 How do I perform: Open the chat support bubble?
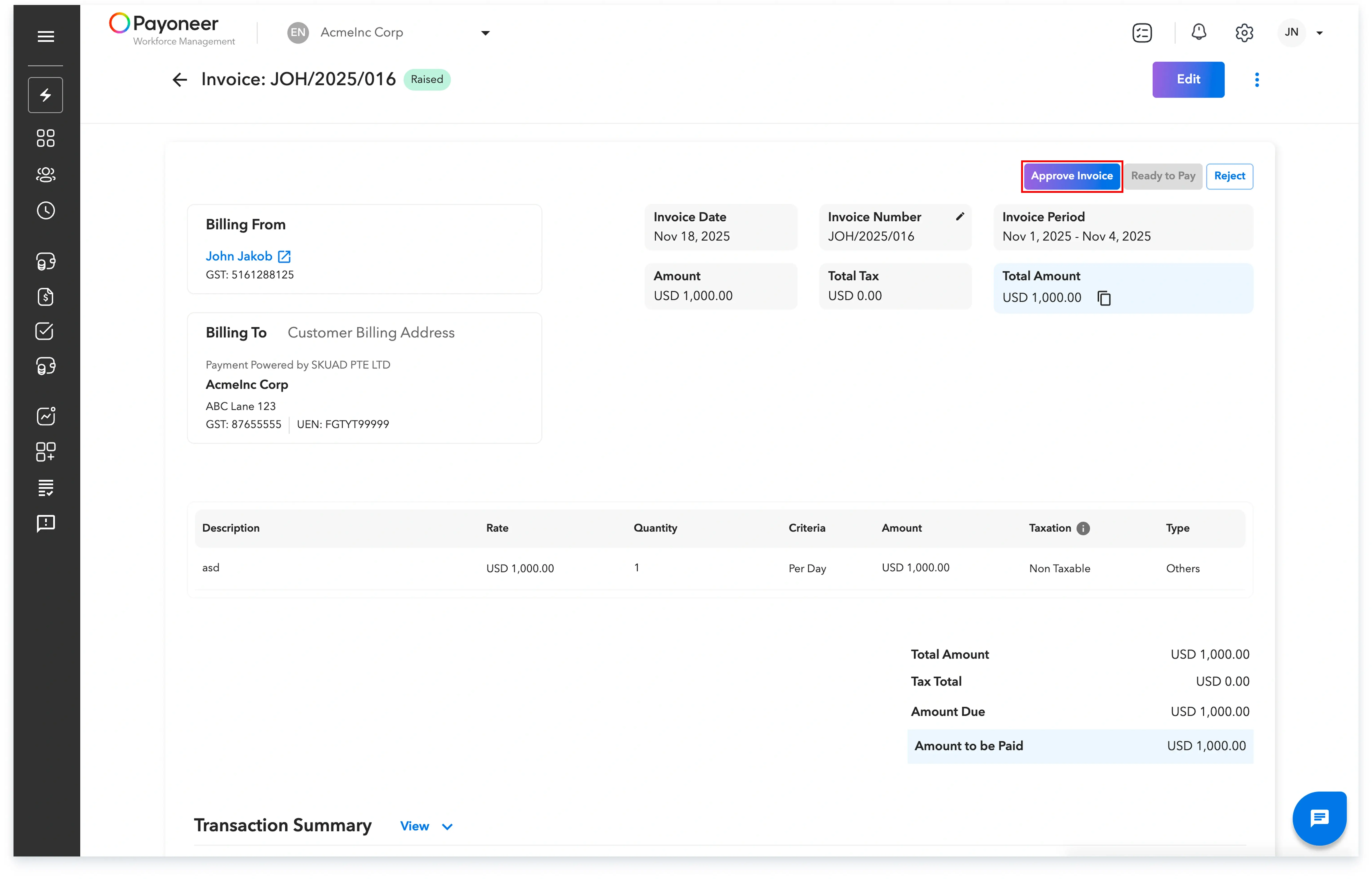click(1319, 818)
